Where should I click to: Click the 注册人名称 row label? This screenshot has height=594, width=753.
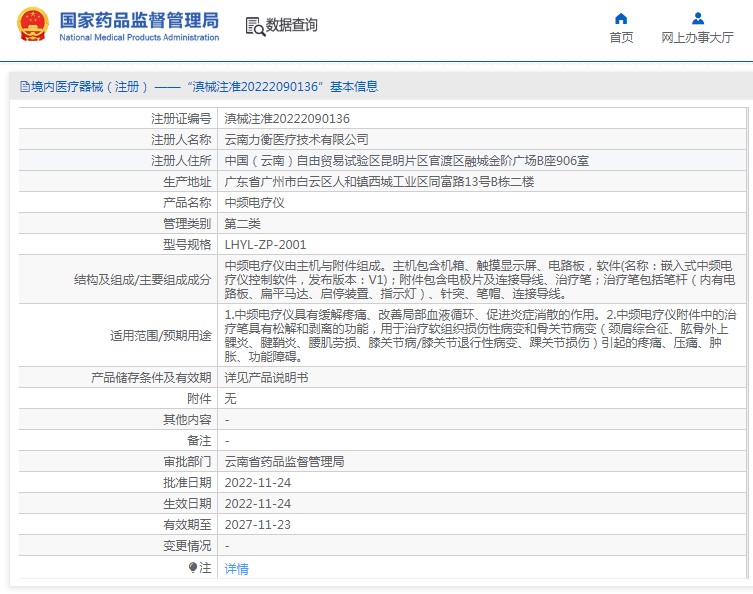181,140
